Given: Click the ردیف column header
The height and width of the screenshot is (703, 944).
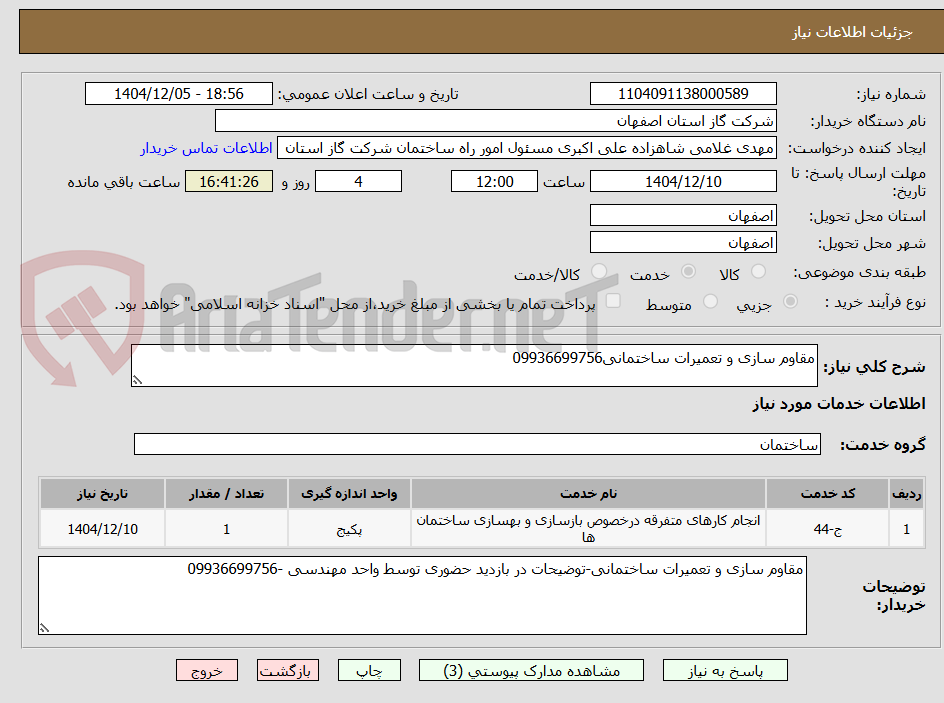Looking at the screenshot, I should (907, 494).
